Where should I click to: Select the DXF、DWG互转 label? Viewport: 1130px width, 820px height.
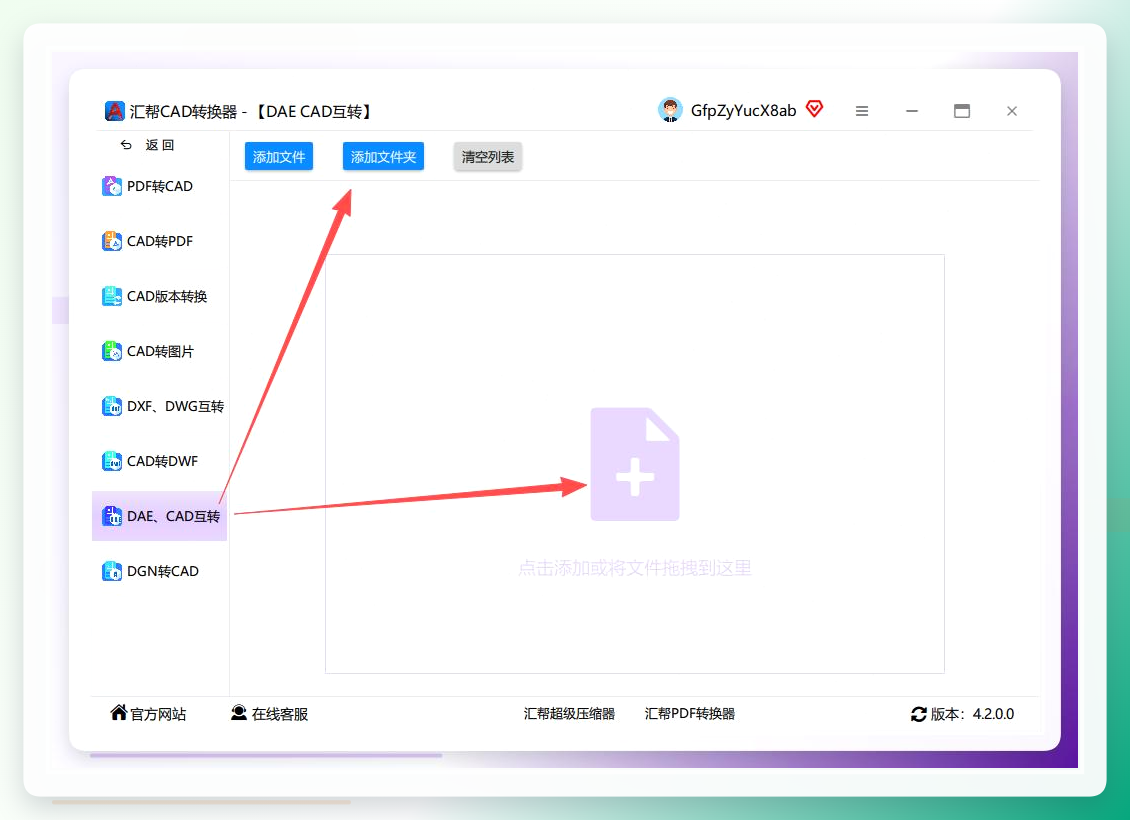pyautogui.click(x=176, y=406)
